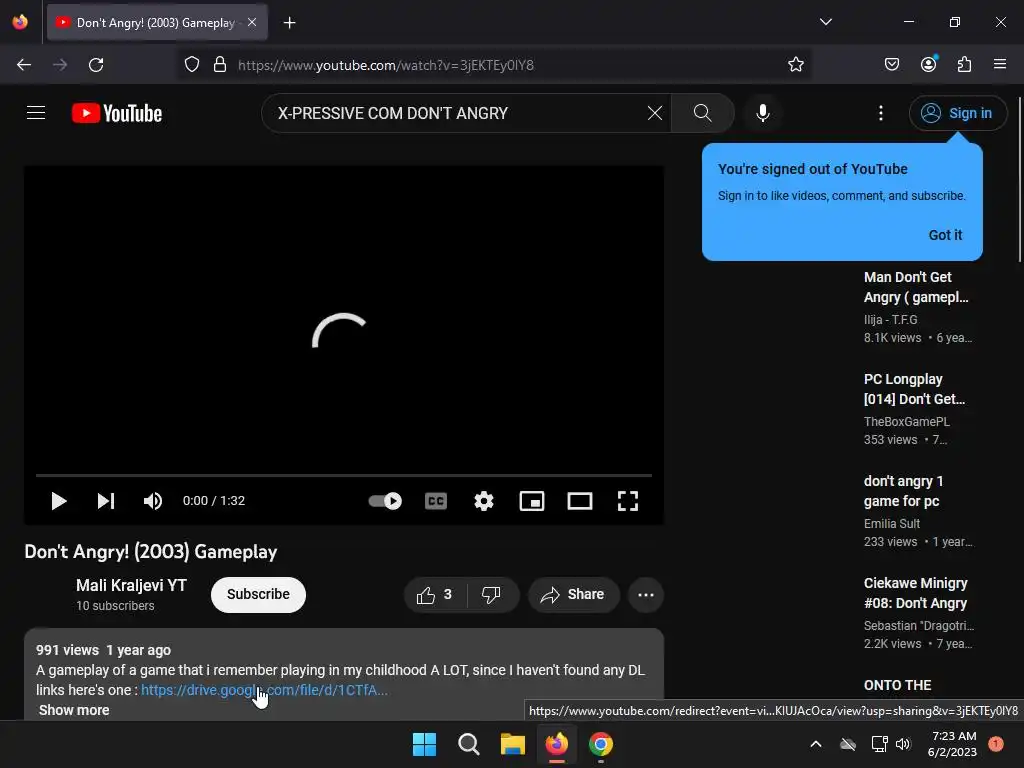Enable miniplayer mode
The width and height of the screenshot is (1024, 768).
coord(532,501)
